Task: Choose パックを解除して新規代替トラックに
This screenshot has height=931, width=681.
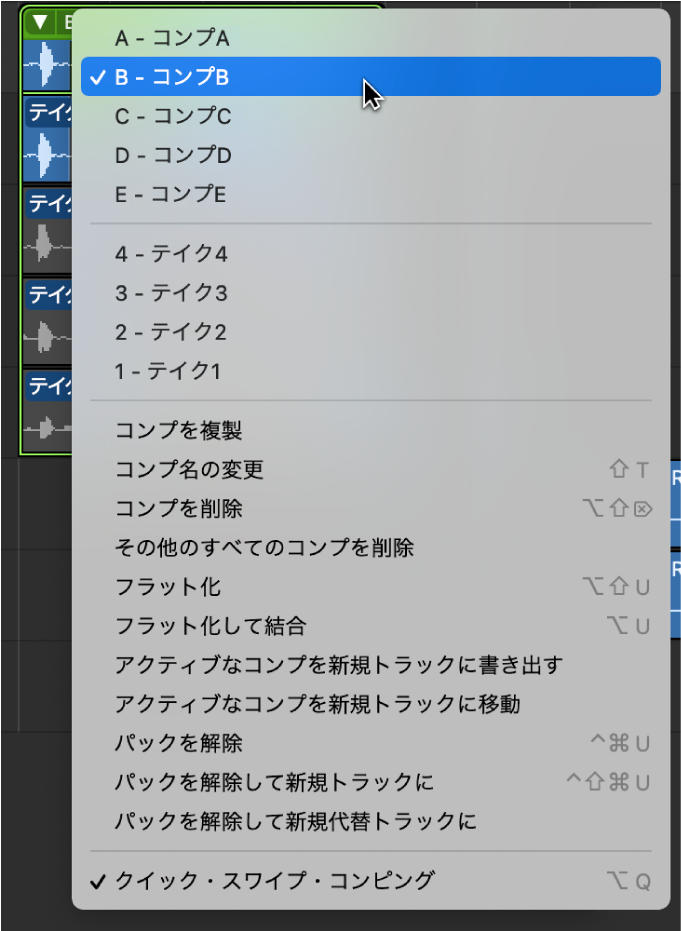Action: point(370,822)
